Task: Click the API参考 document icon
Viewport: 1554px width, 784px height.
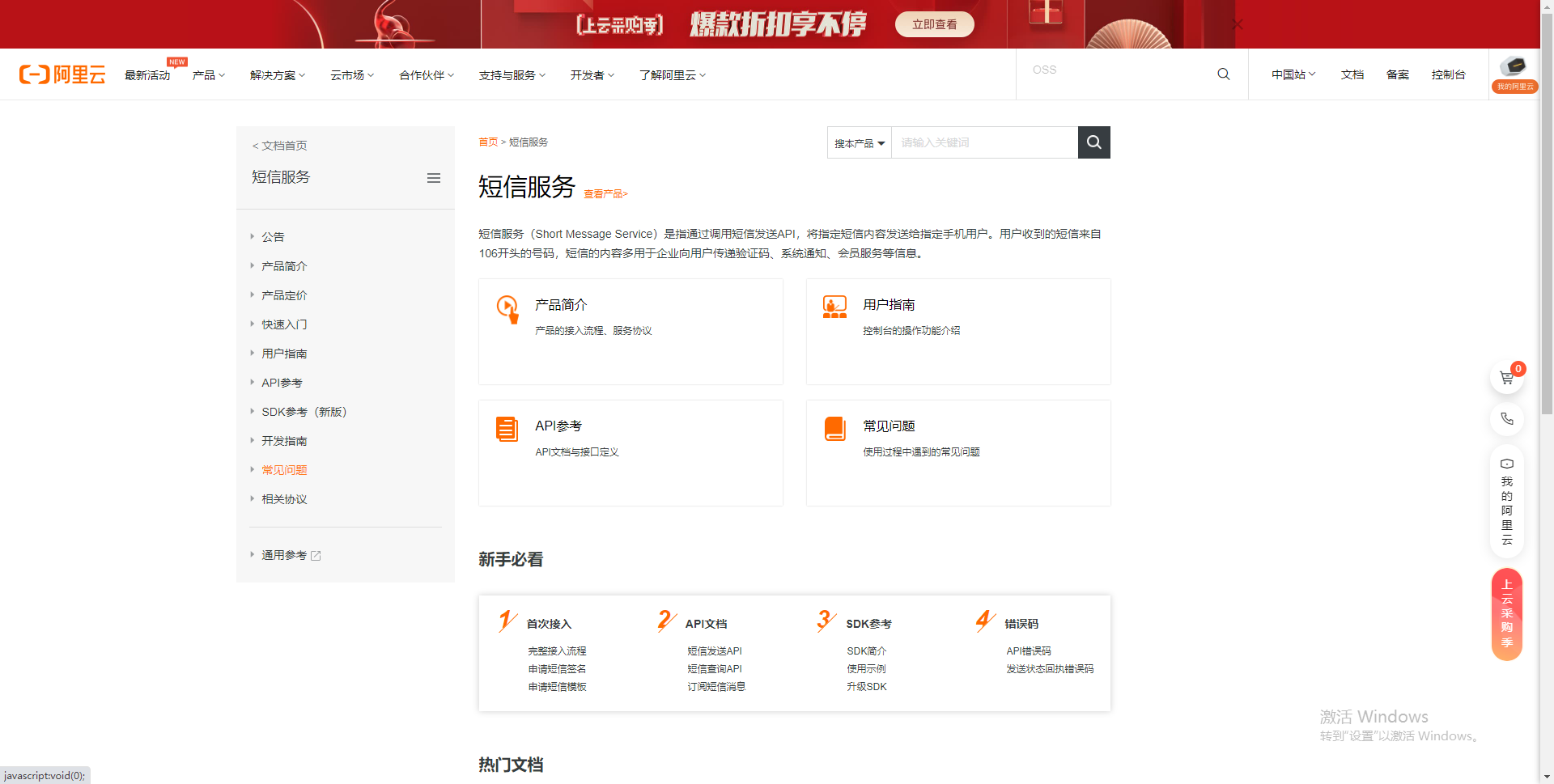Action: click(x=507, y=430)
